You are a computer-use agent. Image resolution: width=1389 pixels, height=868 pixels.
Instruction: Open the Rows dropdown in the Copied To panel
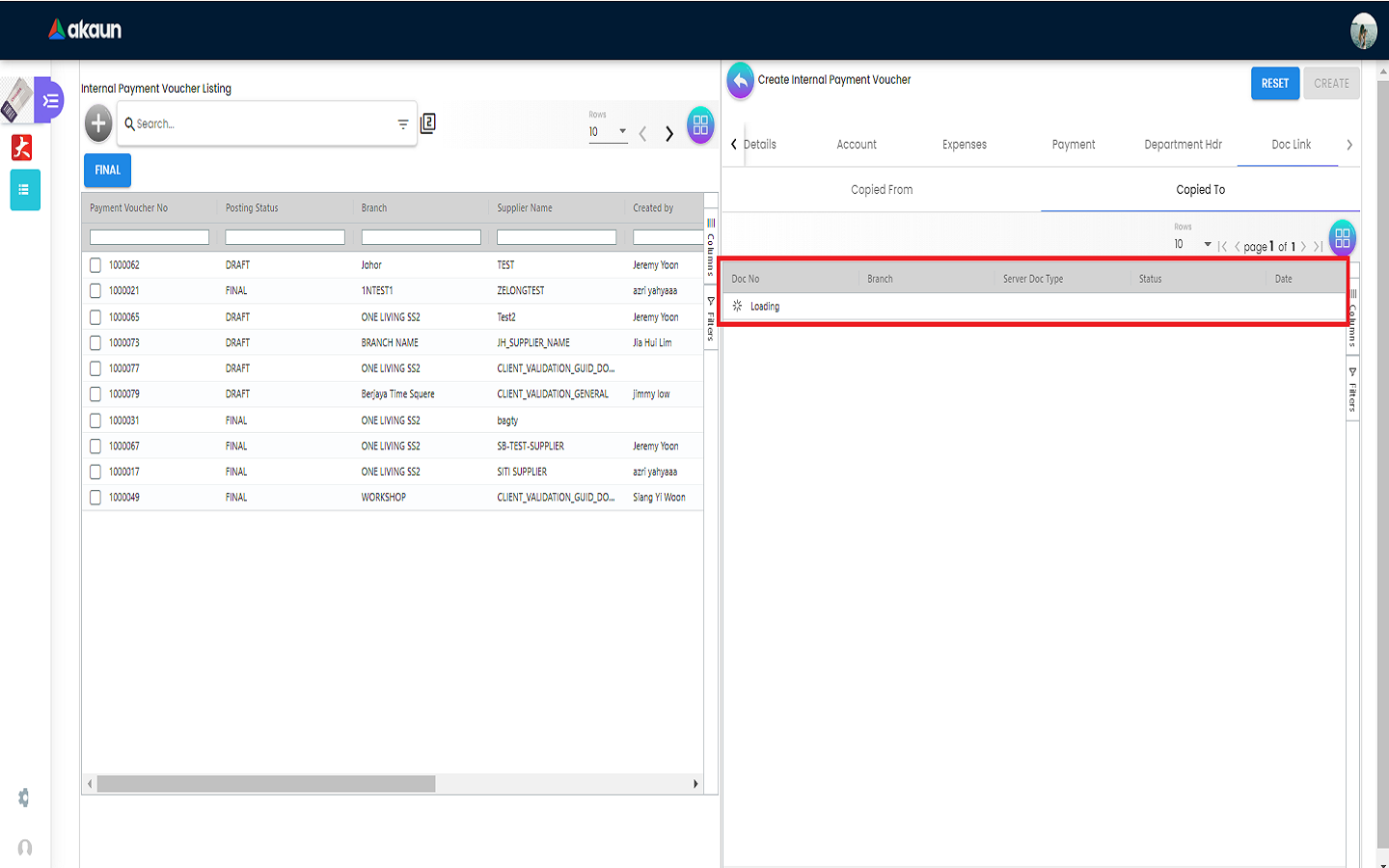tap(1192, 245)
